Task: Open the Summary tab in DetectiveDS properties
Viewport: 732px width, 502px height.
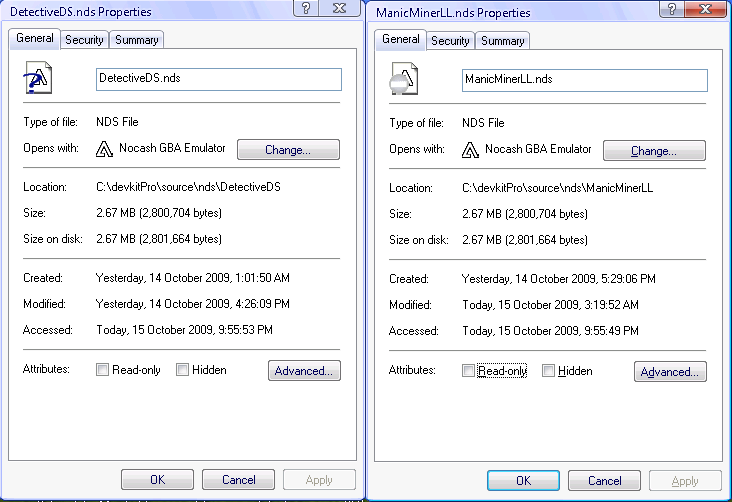Action: (136, 40)
